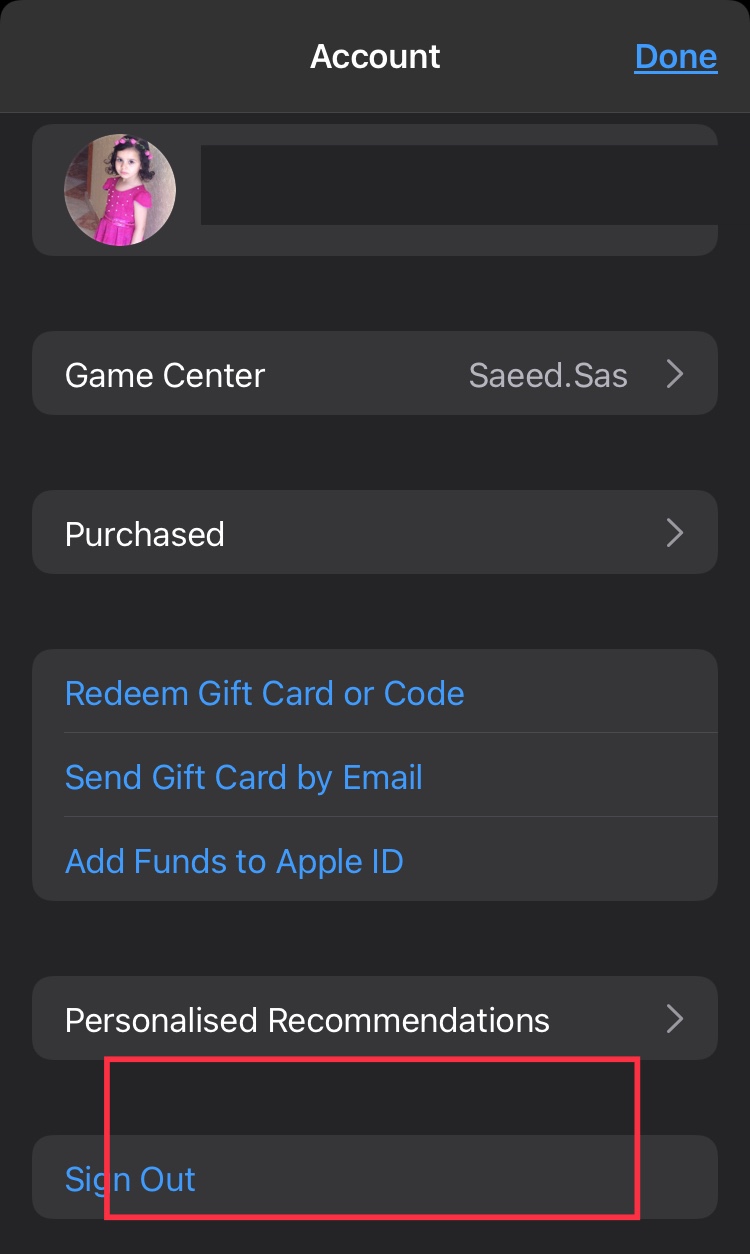This screenshot has height=1254, width=750.
Task: Tap blank space right of Send Gift Card
Action: pos(570,777)
